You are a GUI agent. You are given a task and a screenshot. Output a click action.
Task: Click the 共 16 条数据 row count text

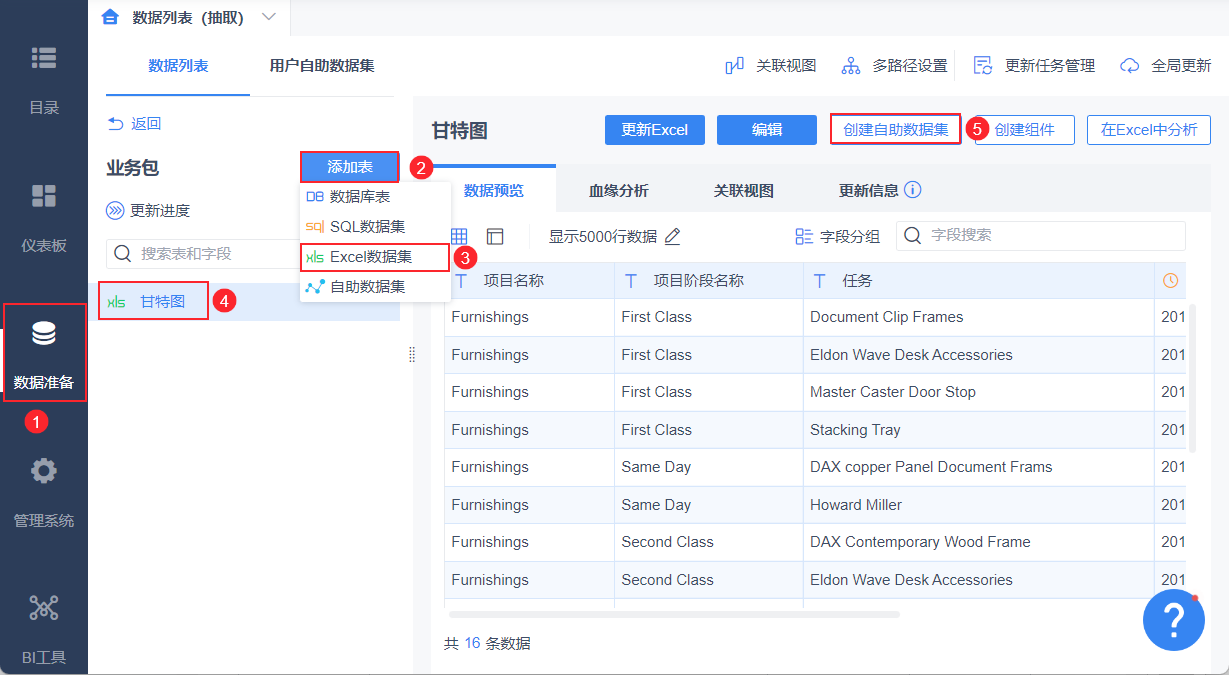tap(487, 643)
